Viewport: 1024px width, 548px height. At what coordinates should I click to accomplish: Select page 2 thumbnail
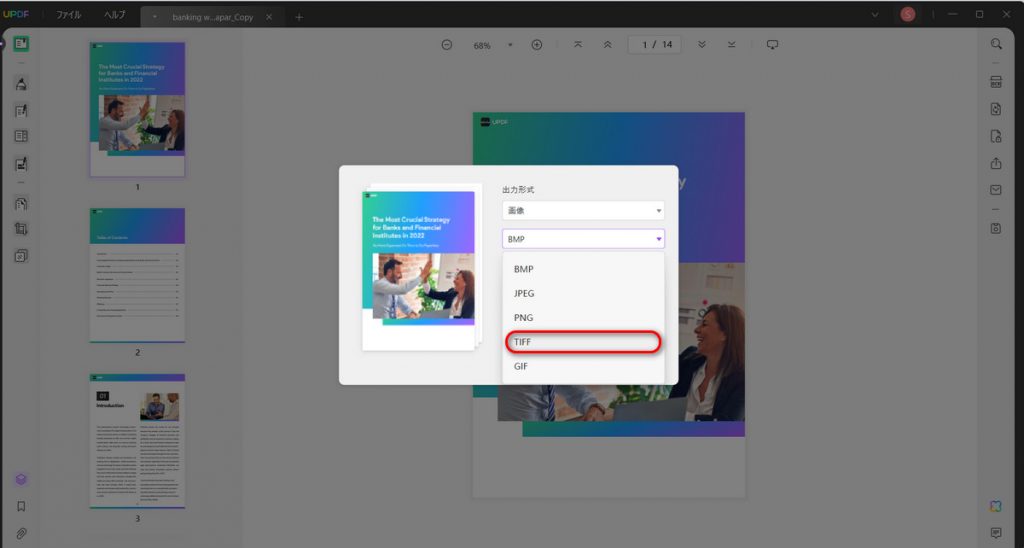tap(137, 275)
